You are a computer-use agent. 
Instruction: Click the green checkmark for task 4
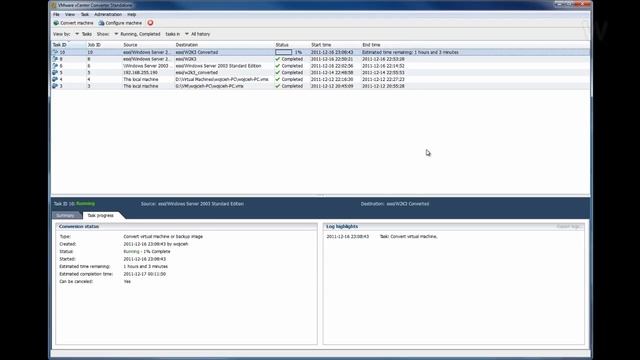pos(278,79)
